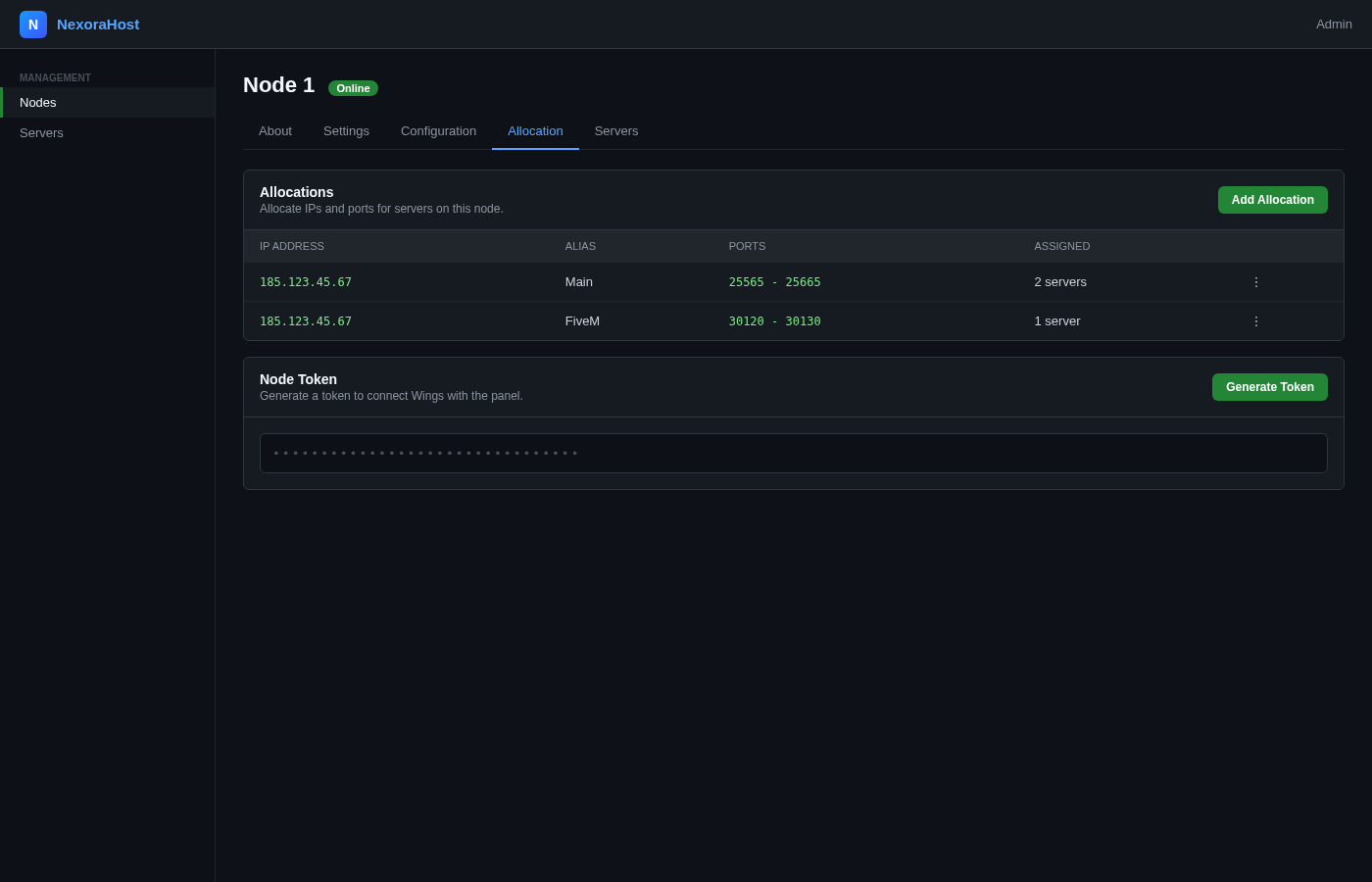Click the ASSIGNED column header
Image resolution: width=1372 pixels, height=882 pixels.
point(1062,246)
